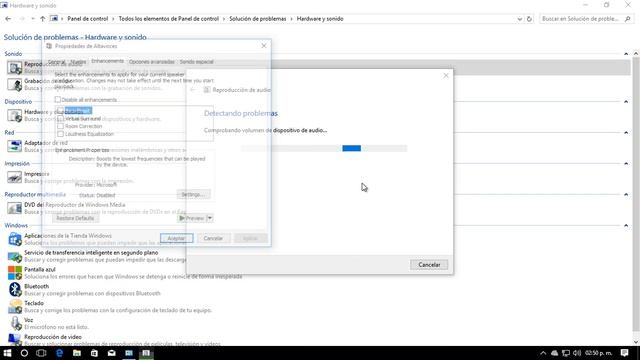Click Cancelar in the troubleshooter dialog
This screenshot has width=640, height=360.
coord(429,264)
